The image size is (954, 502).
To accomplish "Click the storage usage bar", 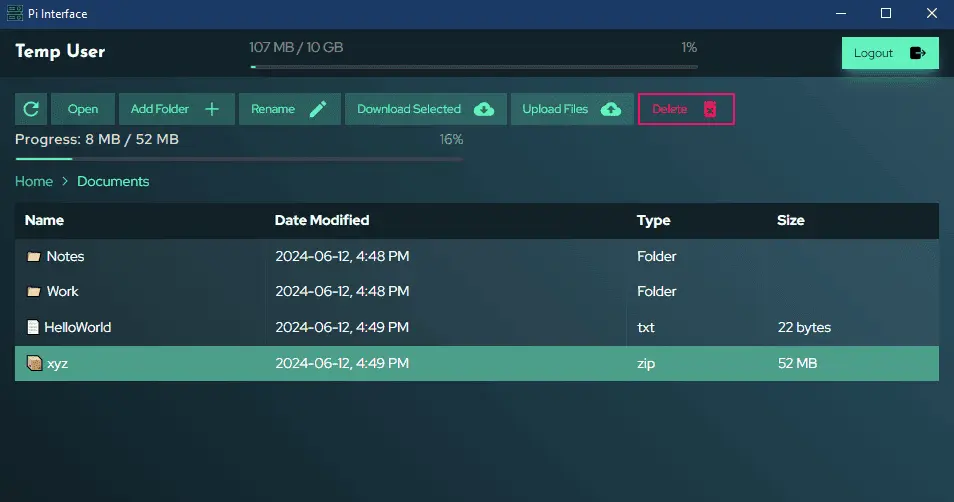I will pyautogui.click(x=473, y=67).
